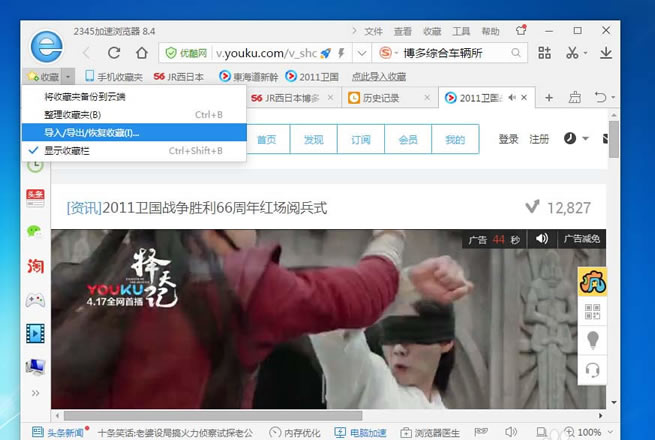Click the 登录 link
This screenshot has height=440, width=655.
coord(508,139)
